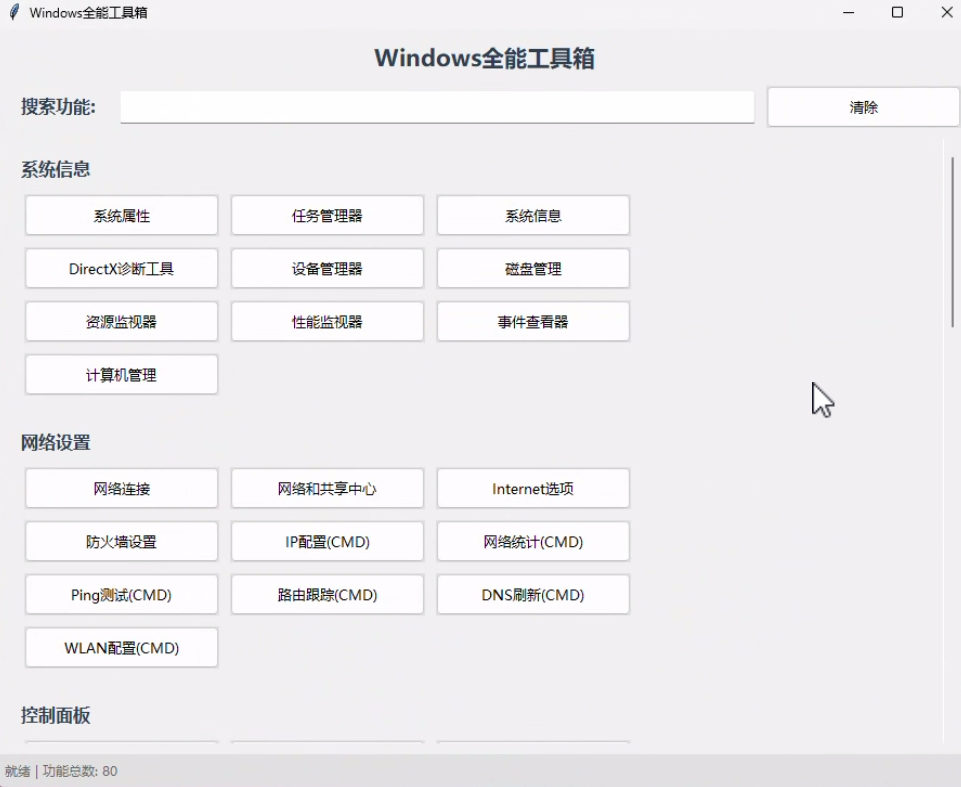Run WLAN配置(CMD)
The width and height of the screenshot is (961, 787).
tap(121, 647)
